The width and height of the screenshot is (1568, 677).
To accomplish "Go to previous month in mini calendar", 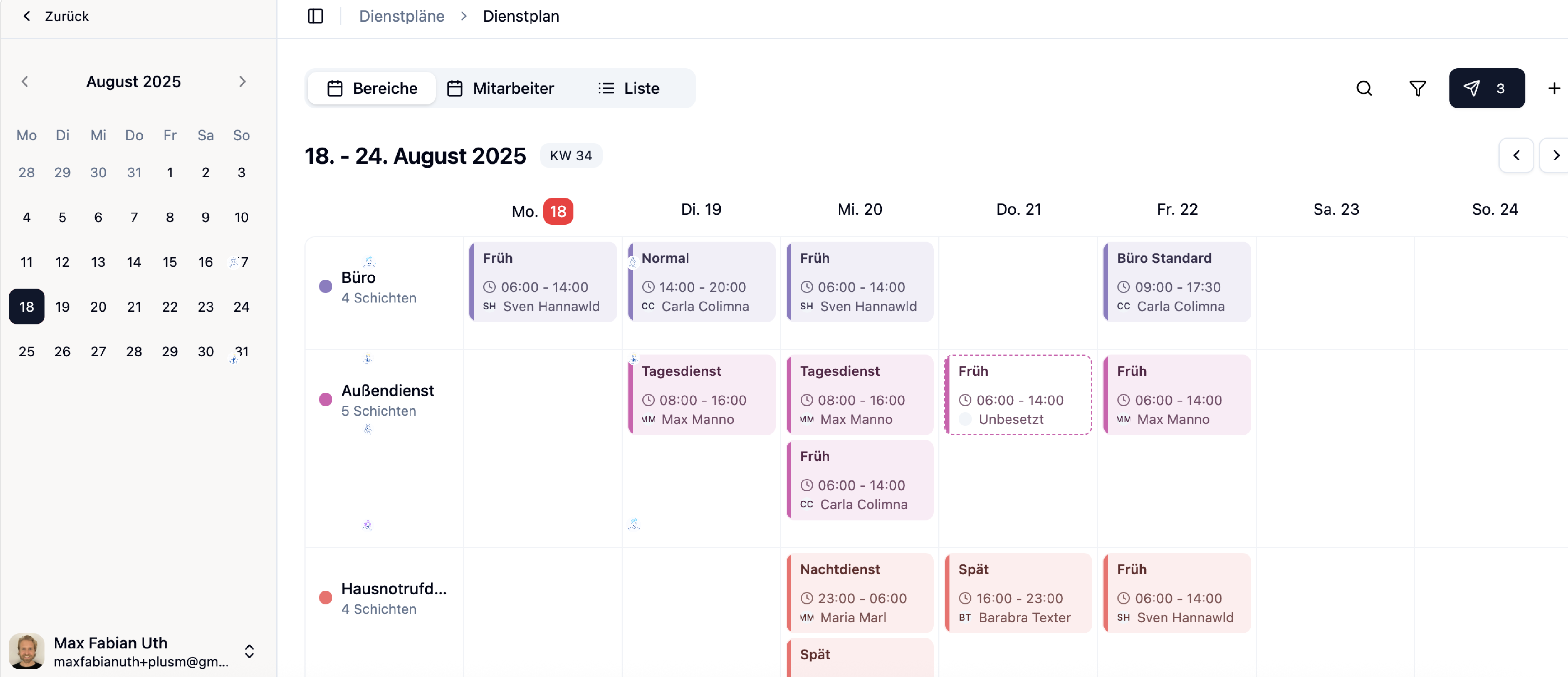I will coord(25,81).
